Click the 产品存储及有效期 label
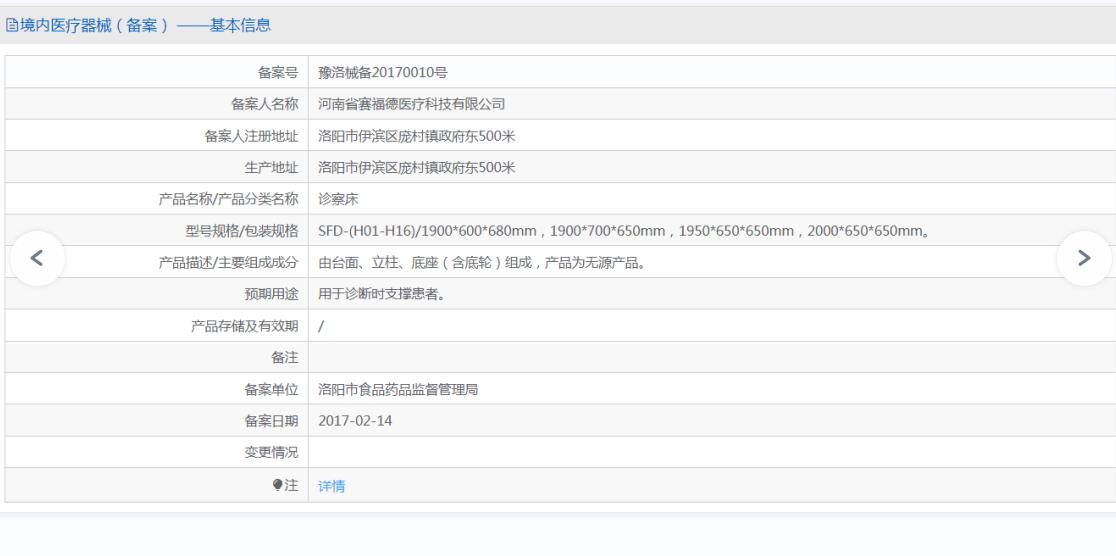The image size is (1116, 556). (x=245, y=326)
